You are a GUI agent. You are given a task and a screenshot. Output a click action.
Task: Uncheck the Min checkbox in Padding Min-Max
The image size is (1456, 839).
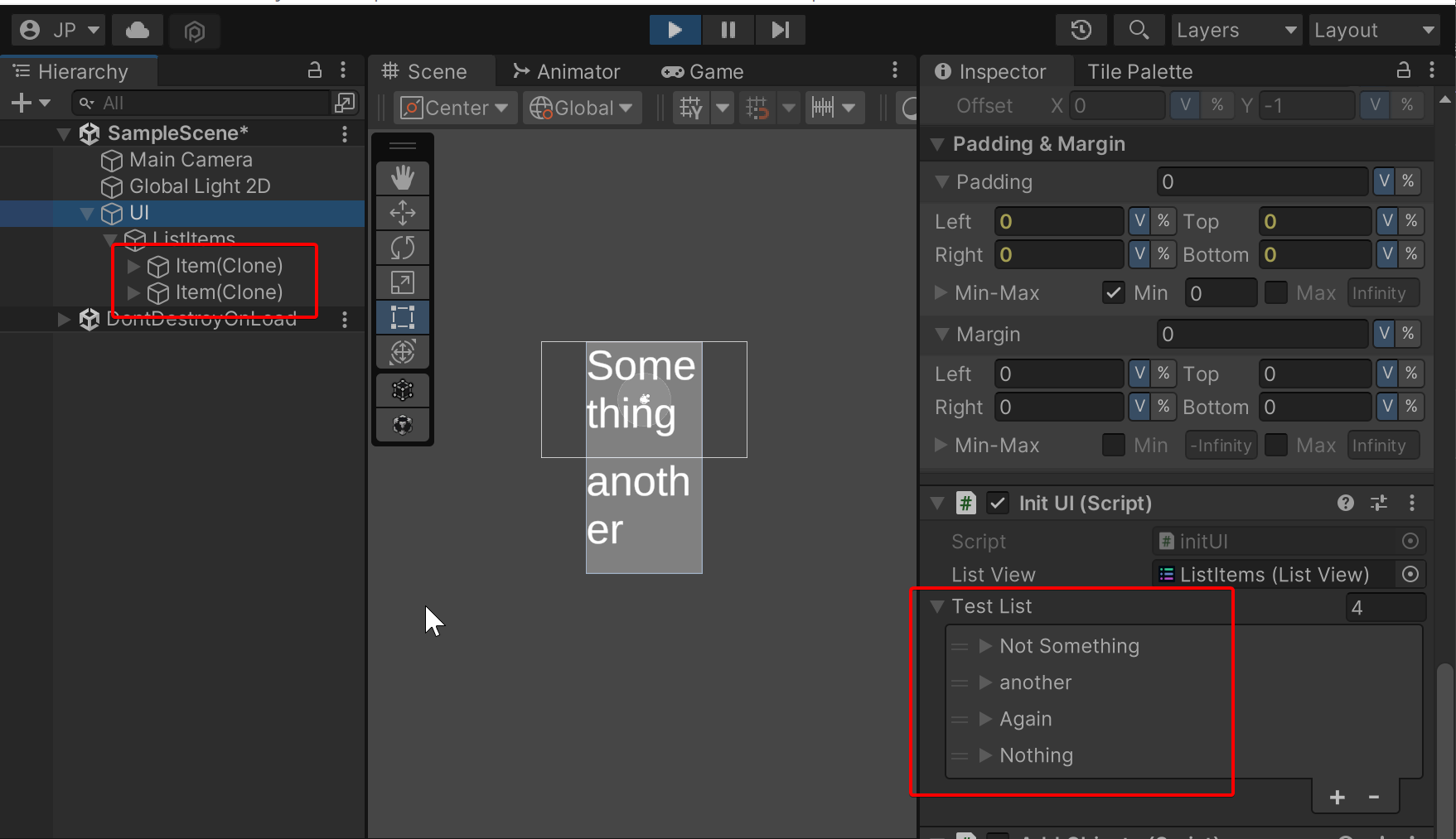[x=1113, y=292]
